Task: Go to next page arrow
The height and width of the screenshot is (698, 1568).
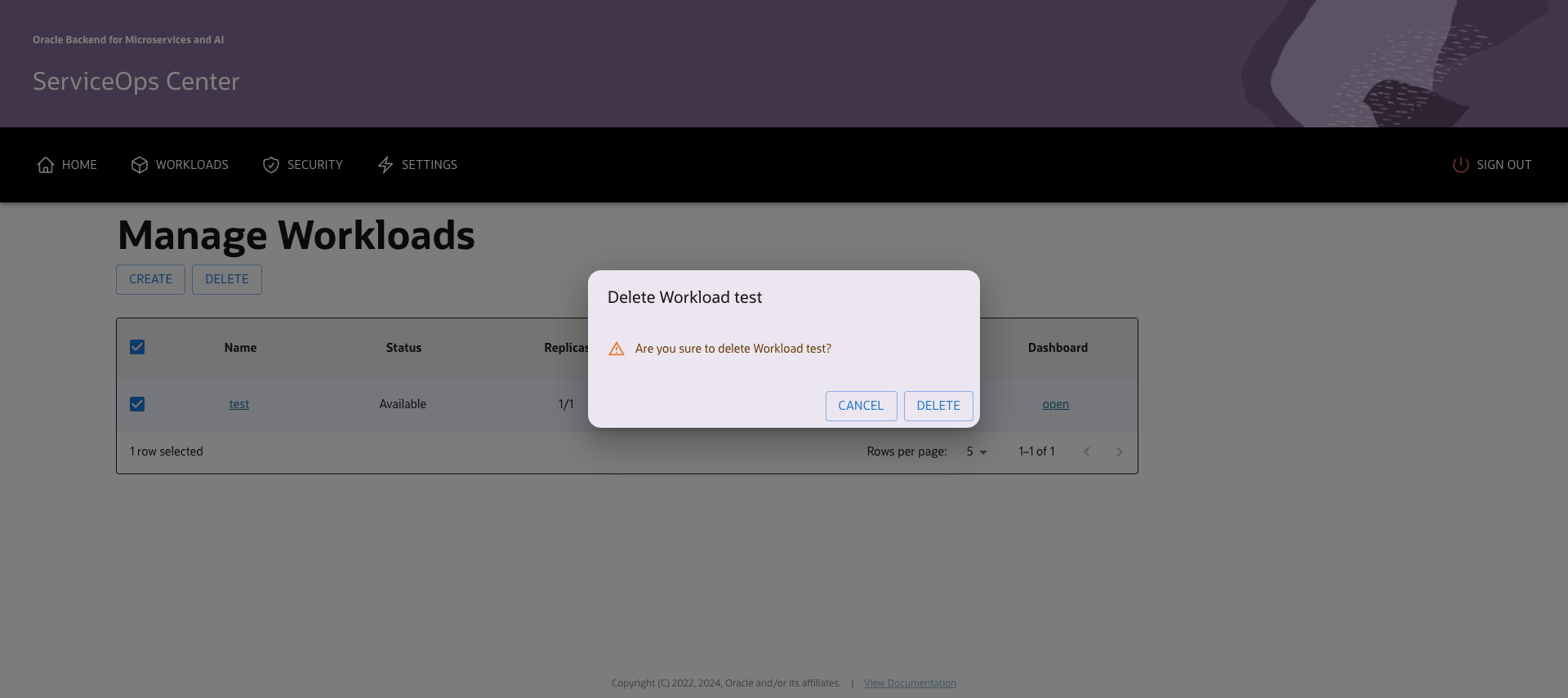Action: coord(1119,451)
